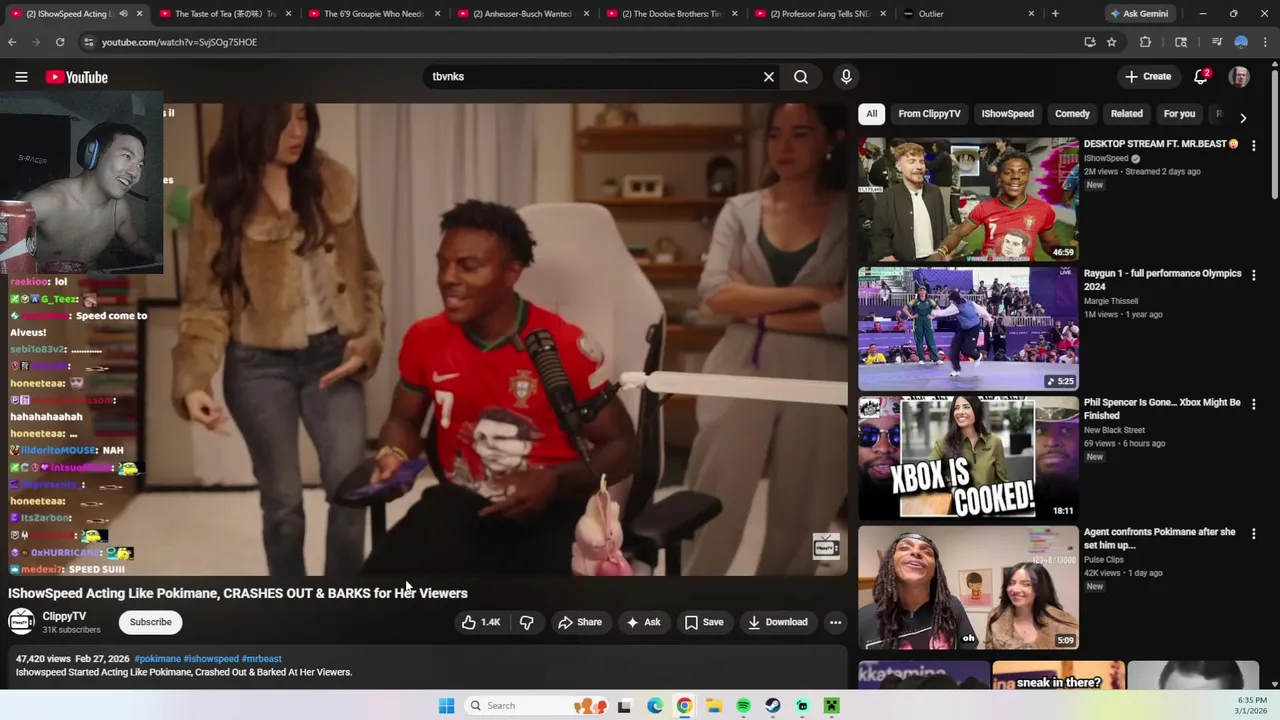Dislike the video

pos(527,622)
